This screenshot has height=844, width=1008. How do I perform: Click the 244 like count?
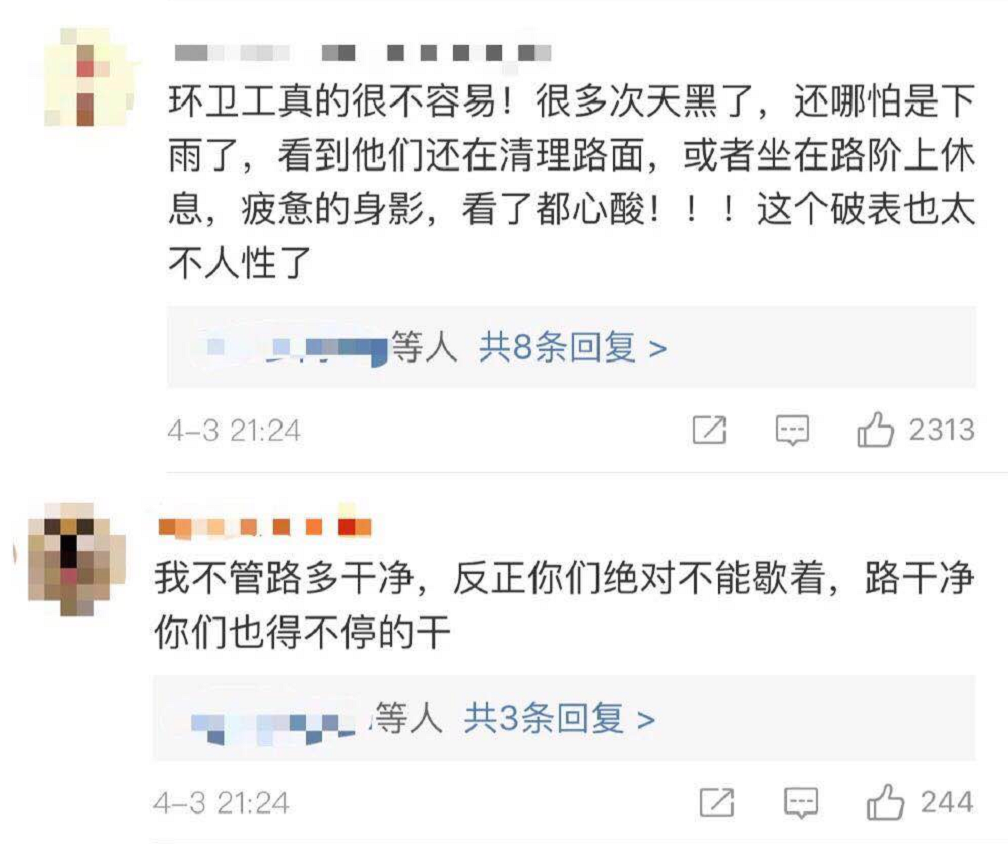947,802
